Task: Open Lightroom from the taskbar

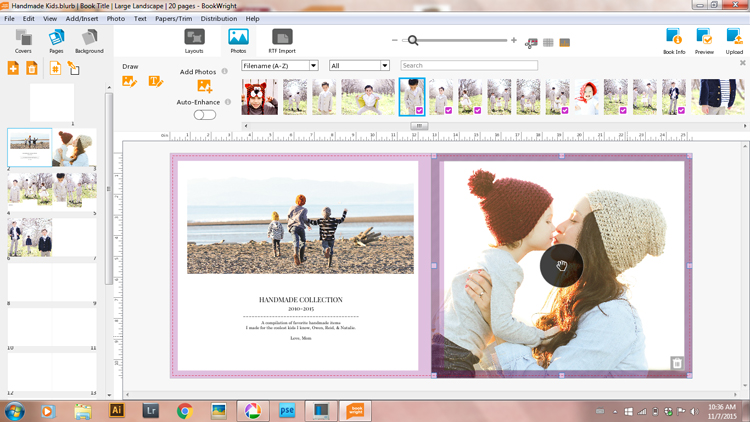Action: [x=151, y=411]
